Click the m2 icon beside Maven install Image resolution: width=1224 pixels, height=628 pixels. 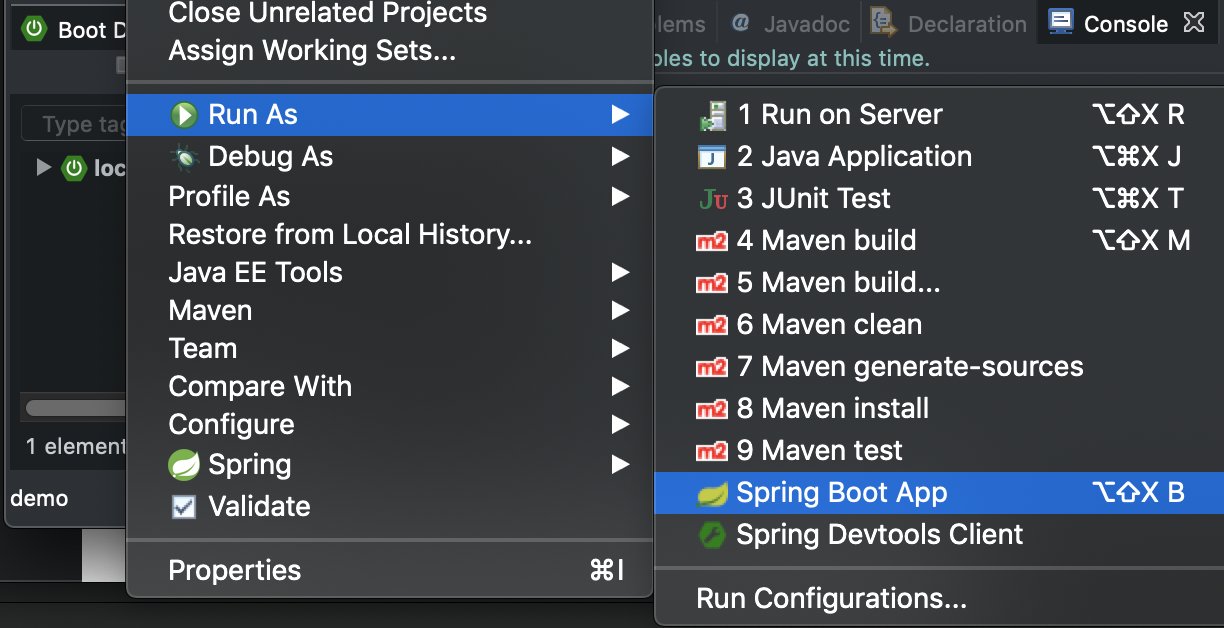tap(711, 409)
